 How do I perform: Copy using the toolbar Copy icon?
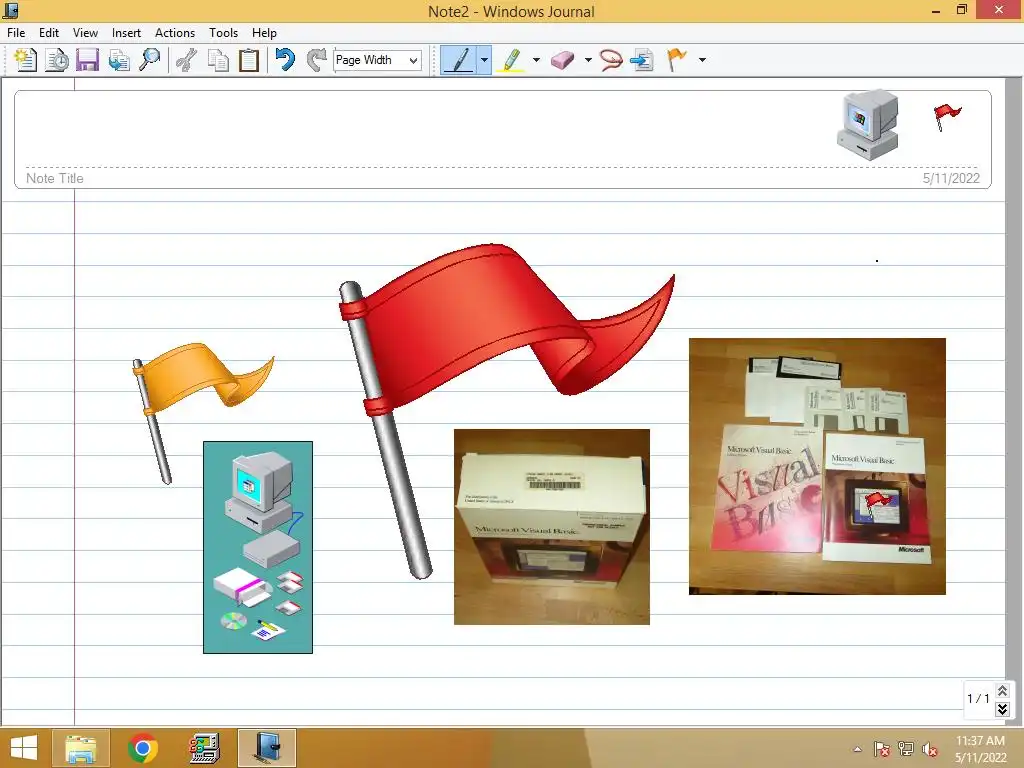[218, 60]
